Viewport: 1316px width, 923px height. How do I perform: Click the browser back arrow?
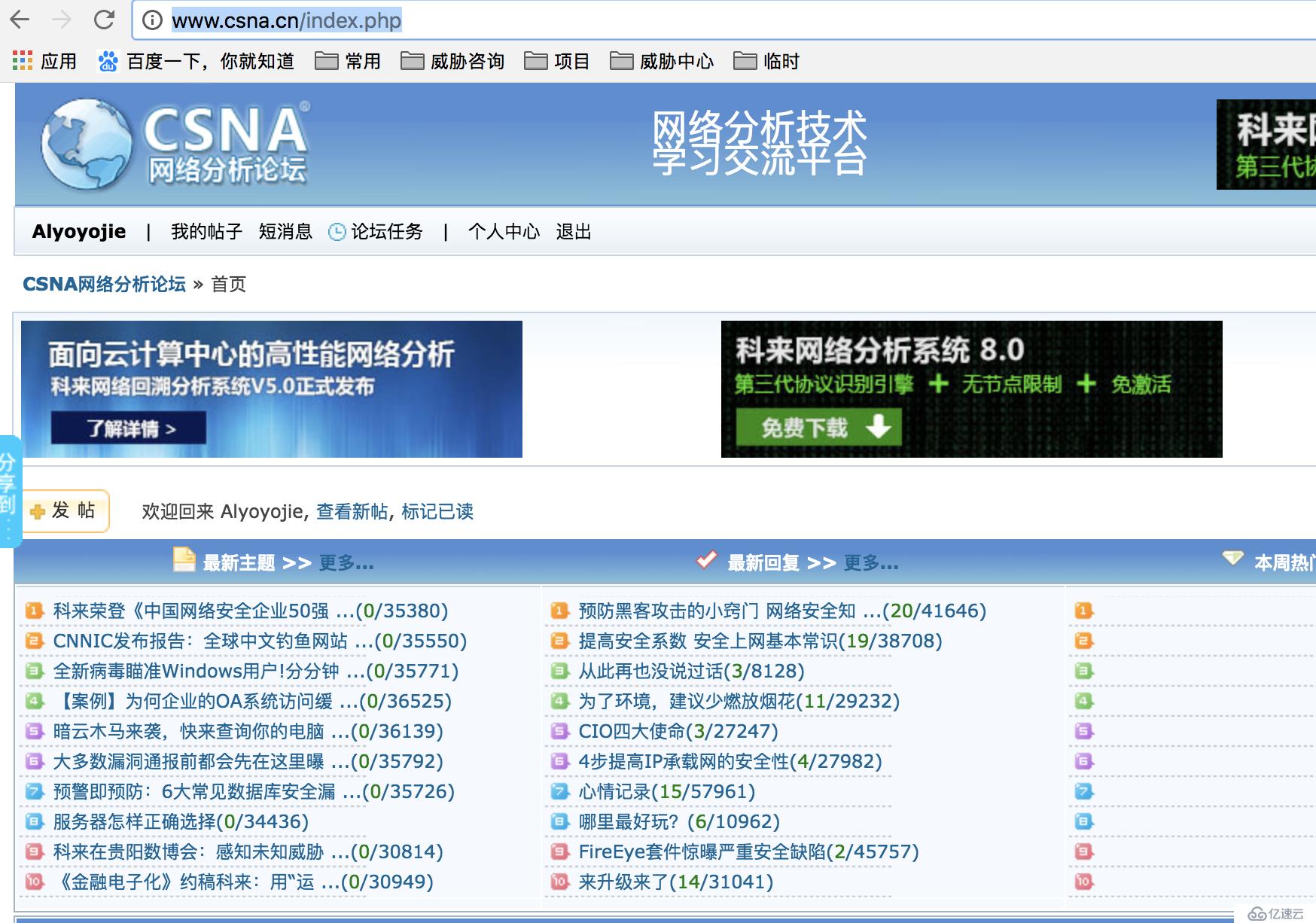(x=20, y=20)
